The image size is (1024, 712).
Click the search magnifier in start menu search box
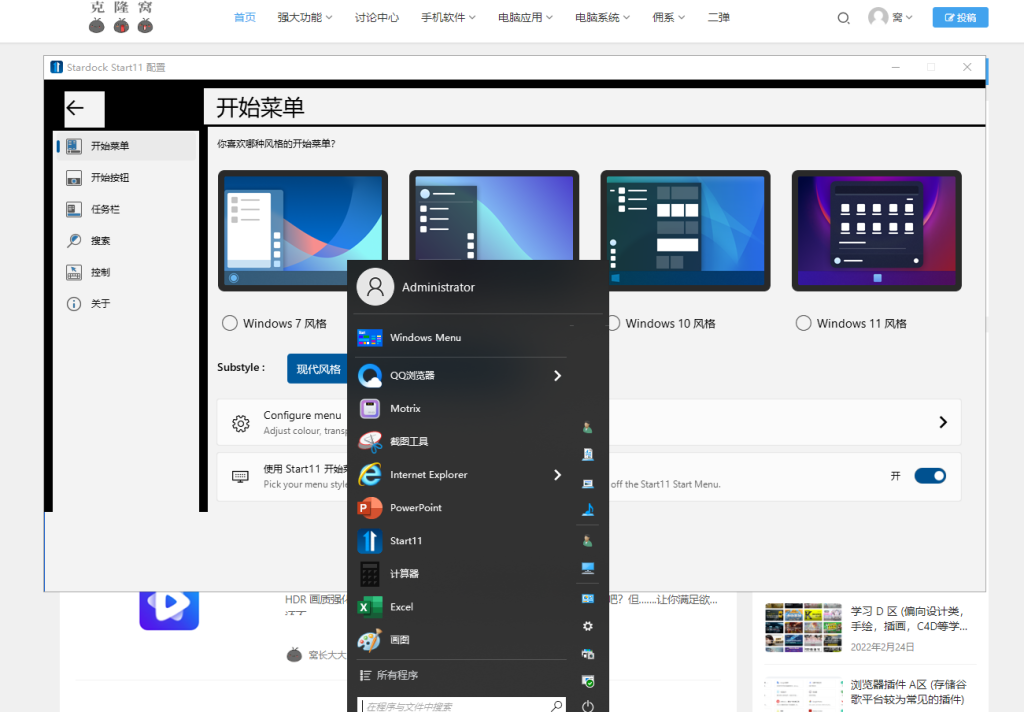[556, 706]
